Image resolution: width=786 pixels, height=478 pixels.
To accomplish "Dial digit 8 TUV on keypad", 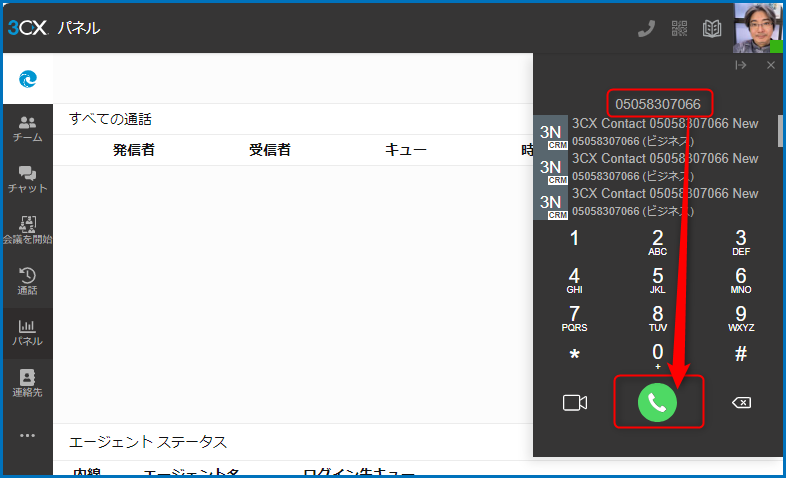I will pyautogui.click(x=658, y=319).
